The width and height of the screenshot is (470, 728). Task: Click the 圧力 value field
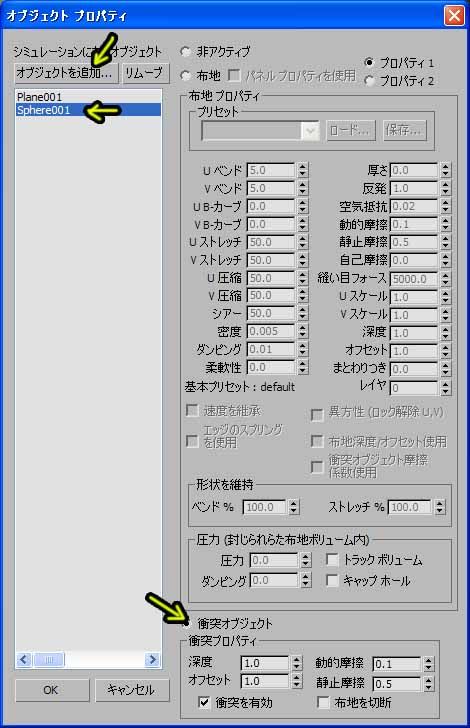tap(274, 560)
